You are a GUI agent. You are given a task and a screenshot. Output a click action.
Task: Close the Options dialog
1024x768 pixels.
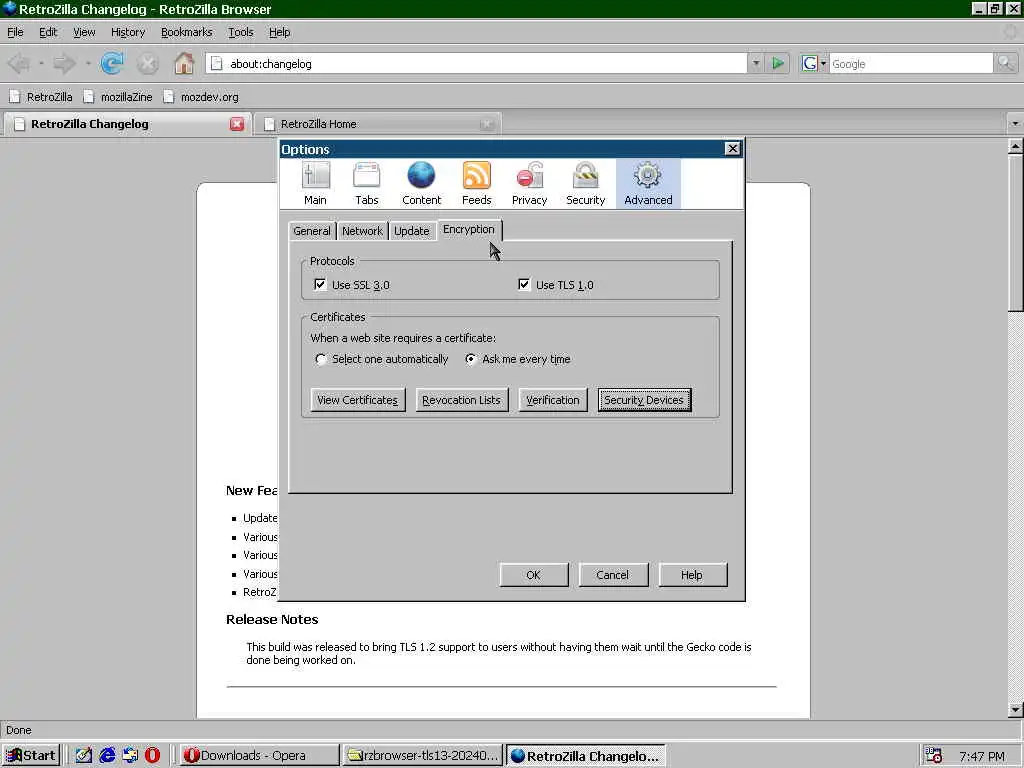(x=733, y=149)
